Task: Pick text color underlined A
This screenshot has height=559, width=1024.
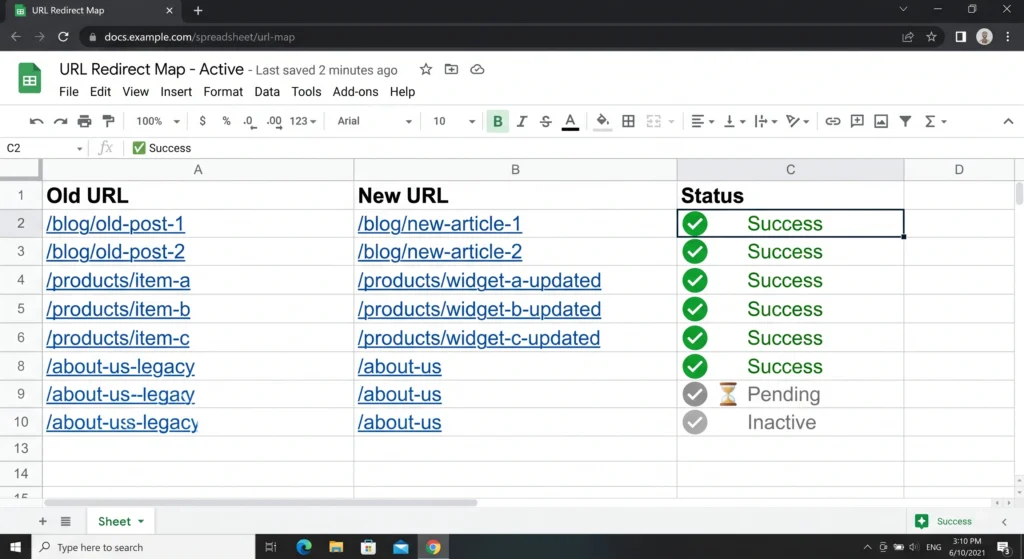Action: tap(570, 121)
